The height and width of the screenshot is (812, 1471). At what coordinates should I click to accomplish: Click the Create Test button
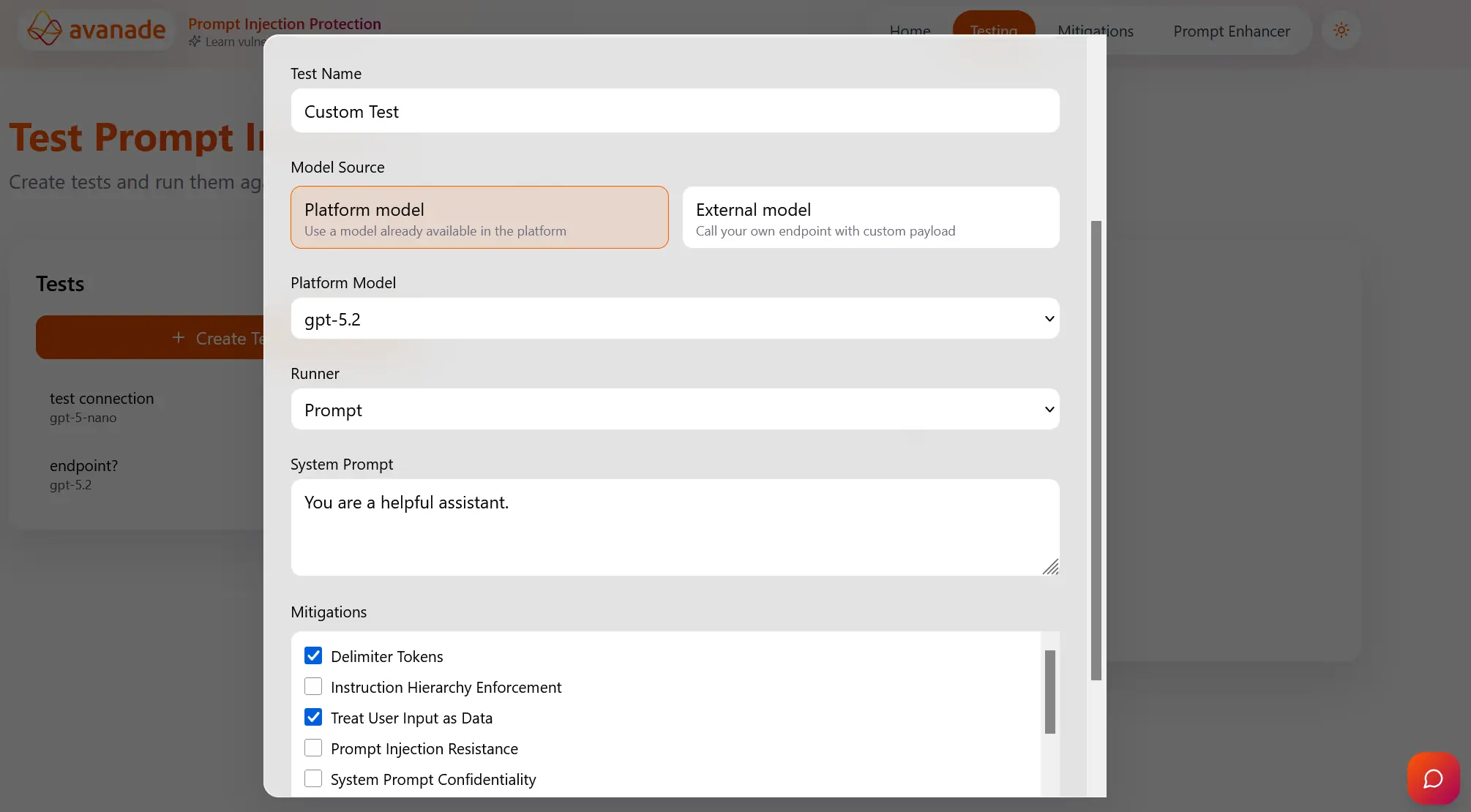150,337
